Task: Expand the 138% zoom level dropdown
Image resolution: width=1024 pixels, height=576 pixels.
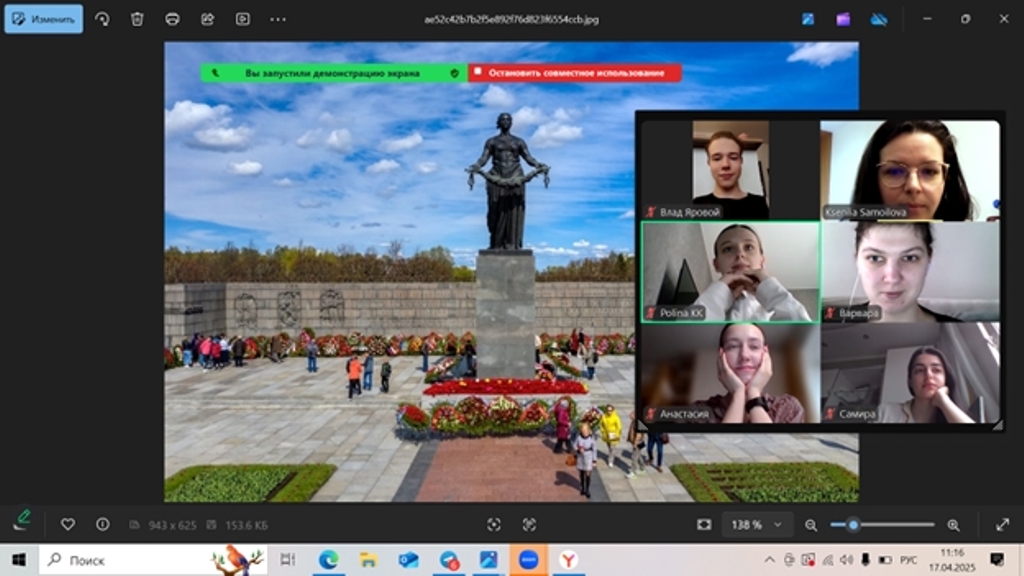Action: click(x=777, y=525)
